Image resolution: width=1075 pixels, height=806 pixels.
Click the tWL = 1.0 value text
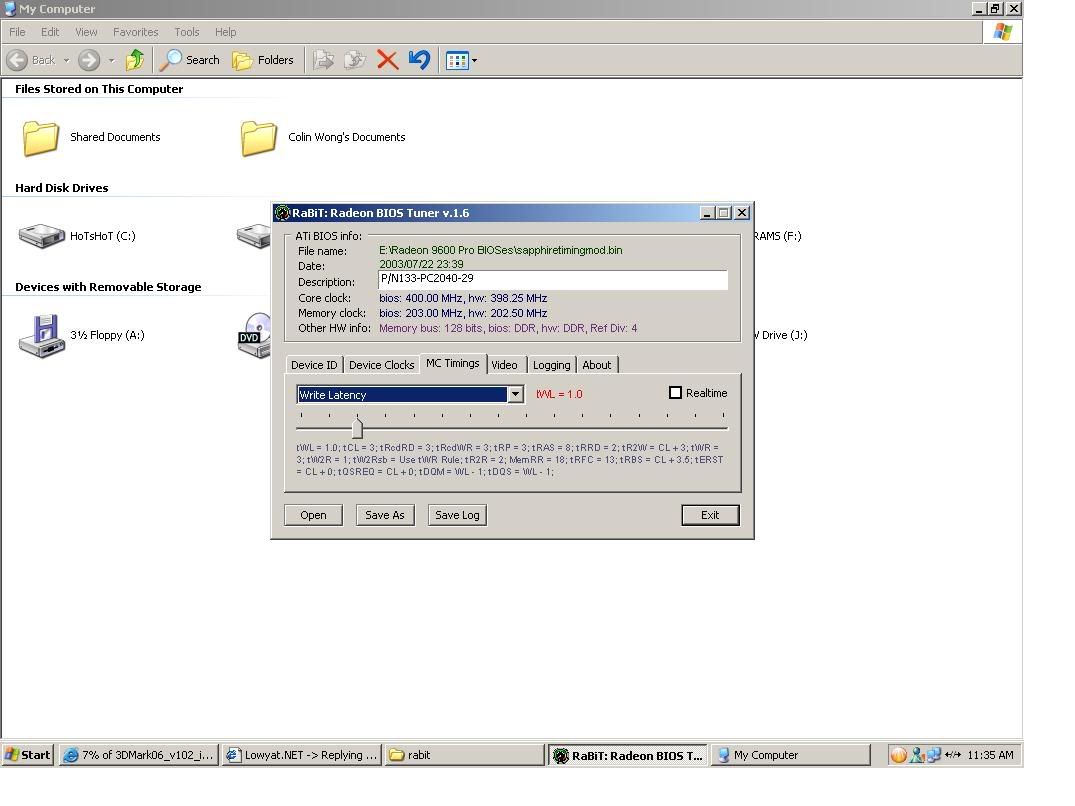click(559, 395)
